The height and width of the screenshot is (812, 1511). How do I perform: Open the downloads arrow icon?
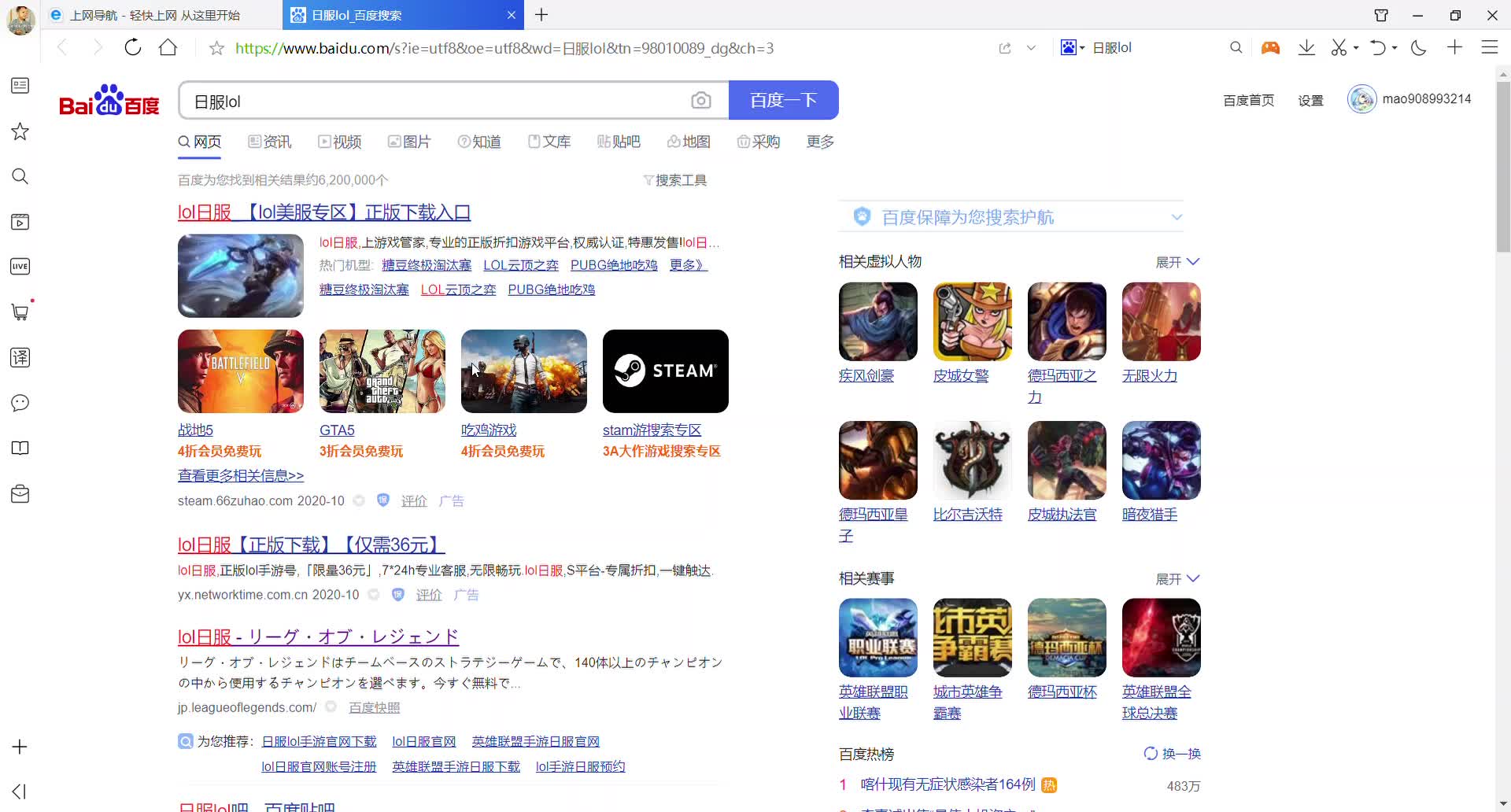pyautogui.click(x=1306, y=47)
